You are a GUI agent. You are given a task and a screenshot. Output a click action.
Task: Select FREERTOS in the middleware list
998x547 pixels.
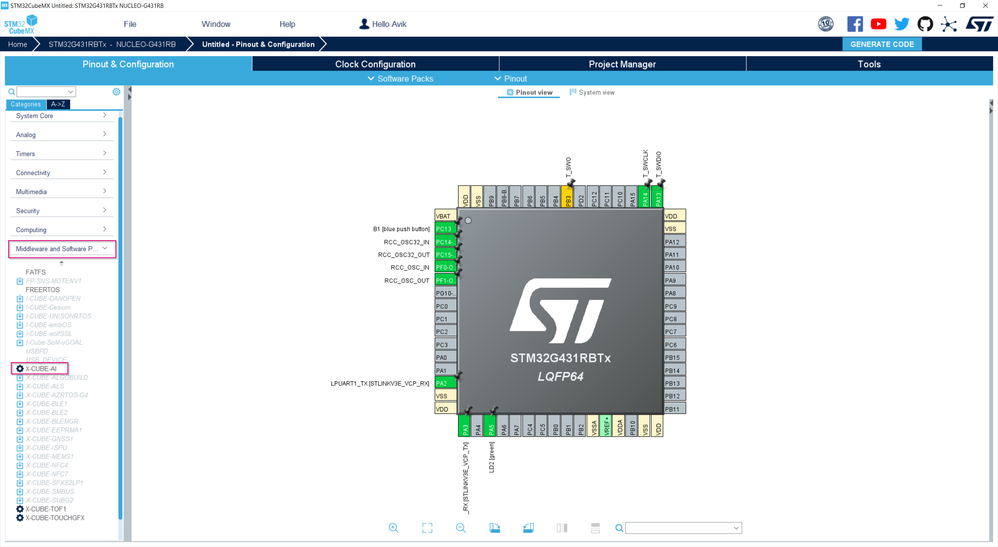[43, 290]
